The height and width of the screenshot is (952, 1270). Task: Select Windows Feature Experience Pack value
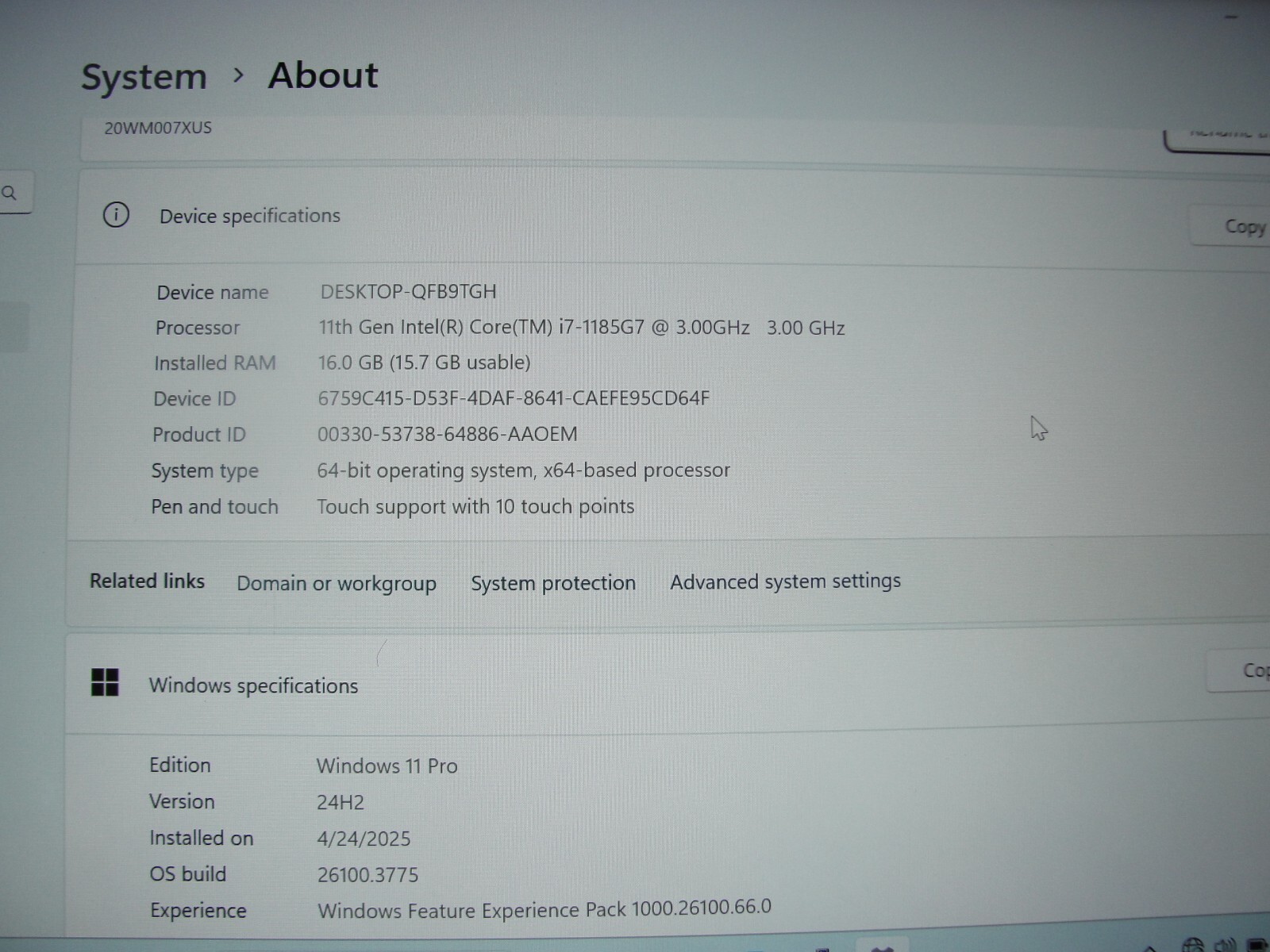(545, 909)
